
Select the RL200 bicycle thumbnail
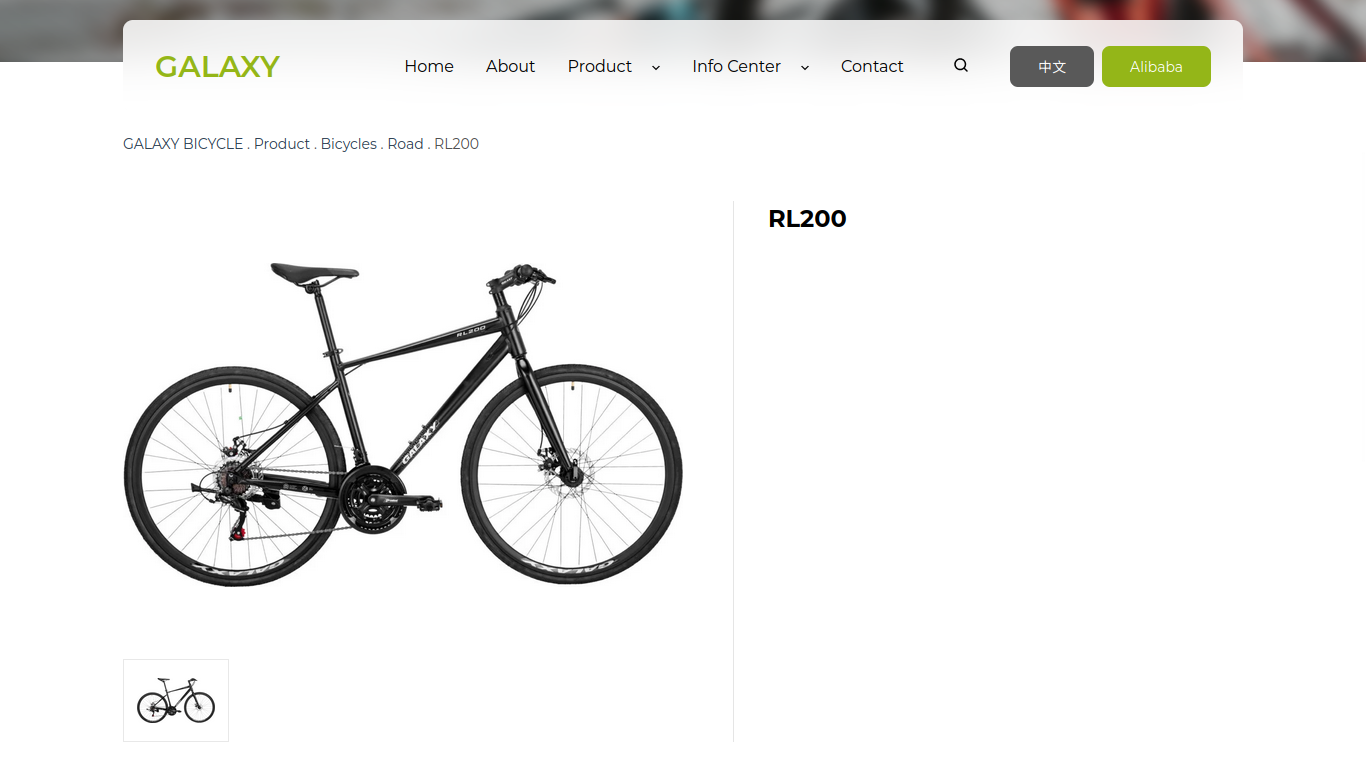click(176, 700)
